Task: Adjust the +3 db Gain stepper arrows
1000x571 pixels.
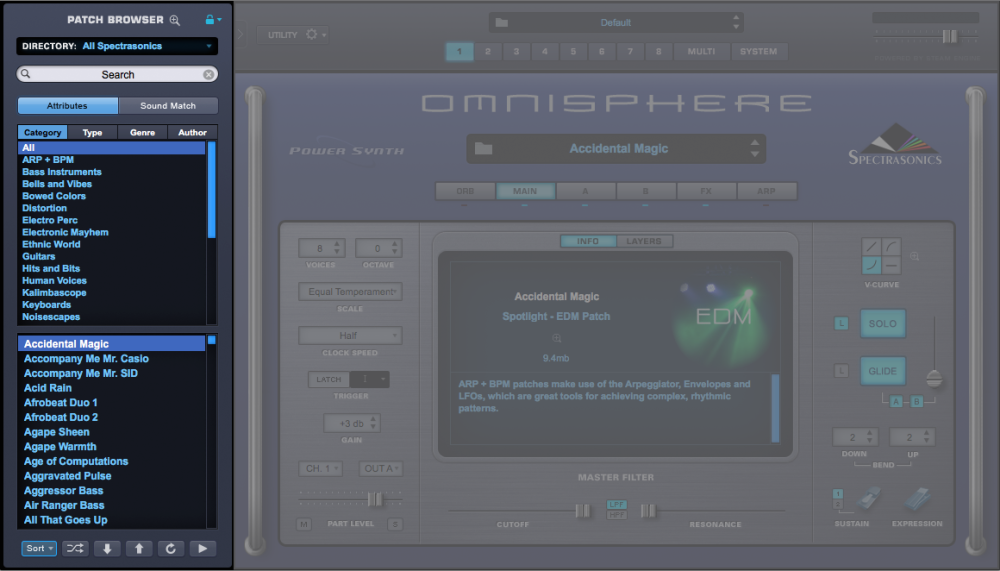Action: pyautogui.click(x=374, y=423)
